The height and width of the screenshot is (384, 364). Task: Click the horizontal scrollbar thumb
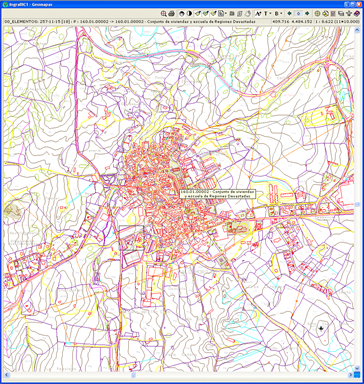tap(133, 375)
